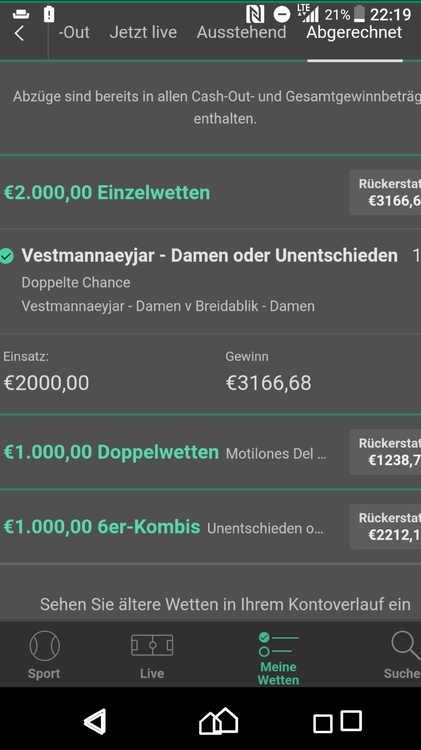421x750 pixels.
Task: Open the Cash-Out tab
Action: (x=74, y=32)
